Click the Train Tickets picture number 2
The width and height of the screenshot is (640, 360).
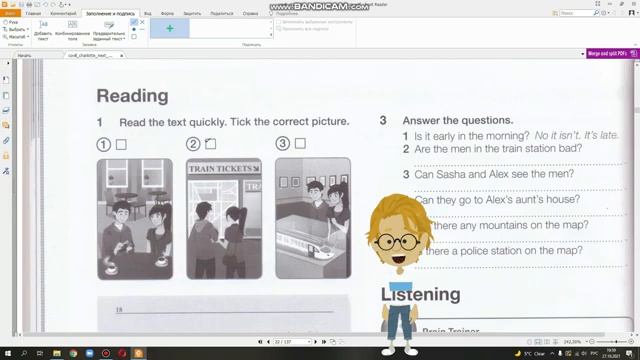coord(224,219)
